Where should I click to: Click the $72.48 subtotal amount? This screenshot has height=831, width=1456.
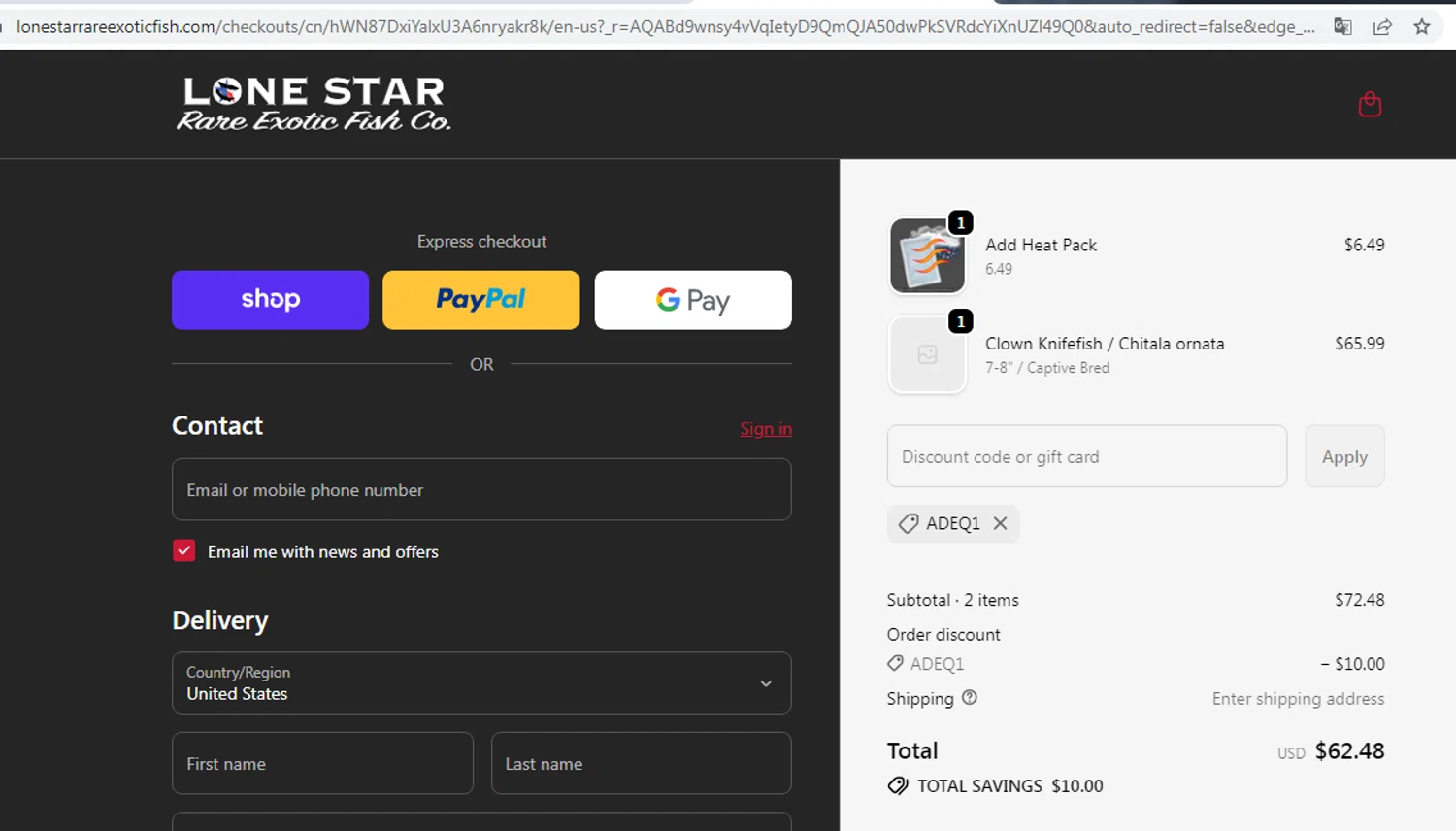pos(1359,600)
